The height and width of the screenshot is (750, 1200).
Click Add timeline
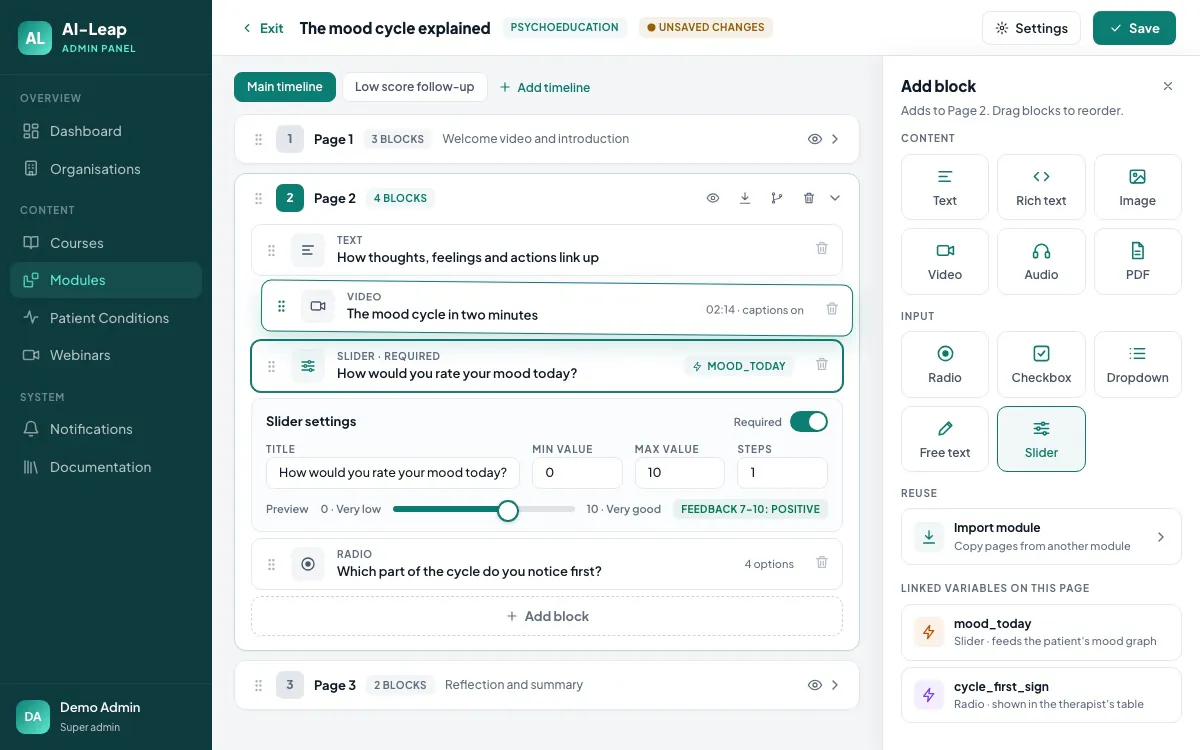pyautogui.click(x=545, y=87)
